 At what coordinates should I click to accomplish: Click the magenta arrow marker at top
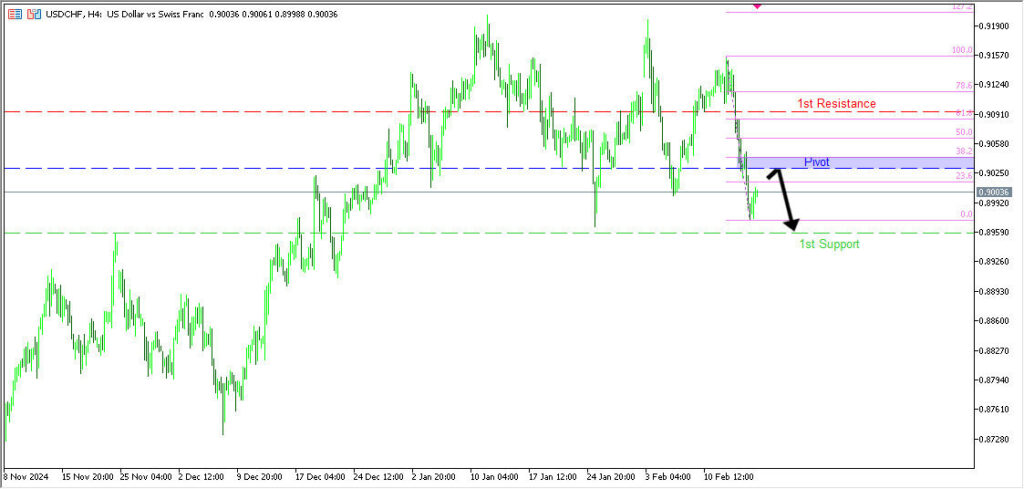757,6
